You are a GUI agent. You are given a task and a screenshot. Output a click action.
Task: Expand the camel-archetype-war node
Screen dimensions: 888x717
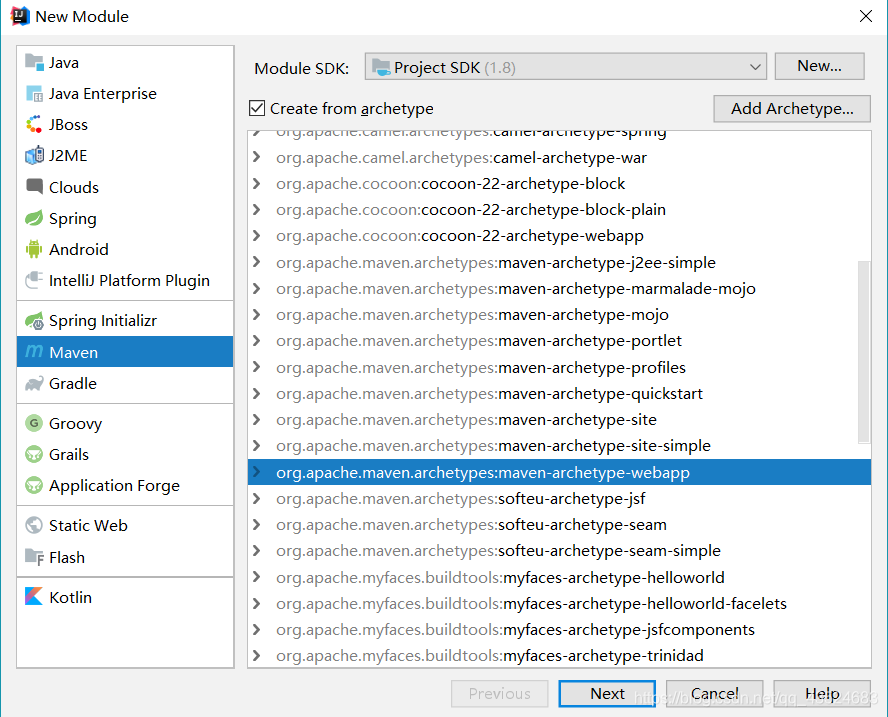click(257, 157)
